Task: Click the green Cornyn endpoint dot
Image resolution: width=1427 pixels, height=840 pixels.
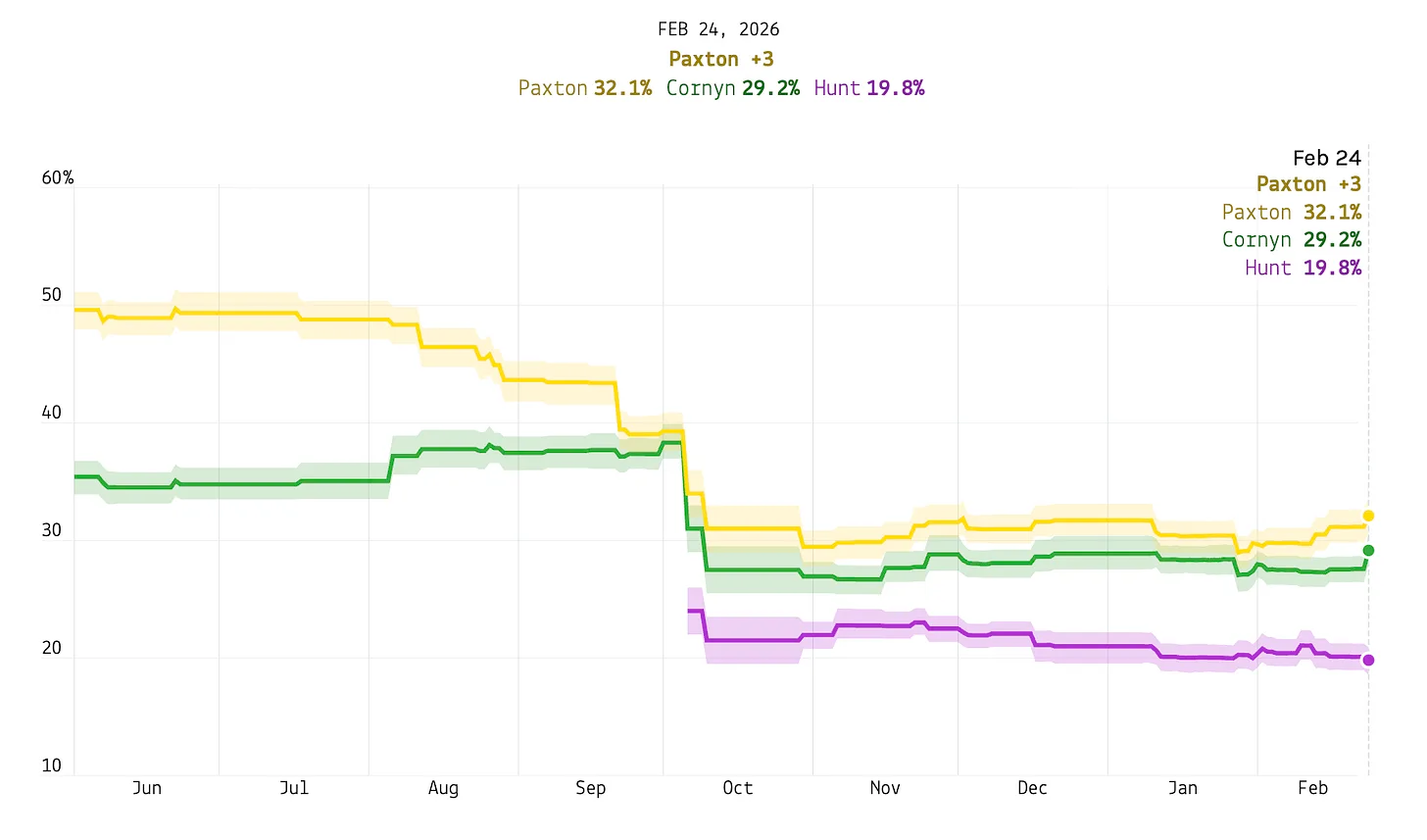Action: click(1369, 551)
